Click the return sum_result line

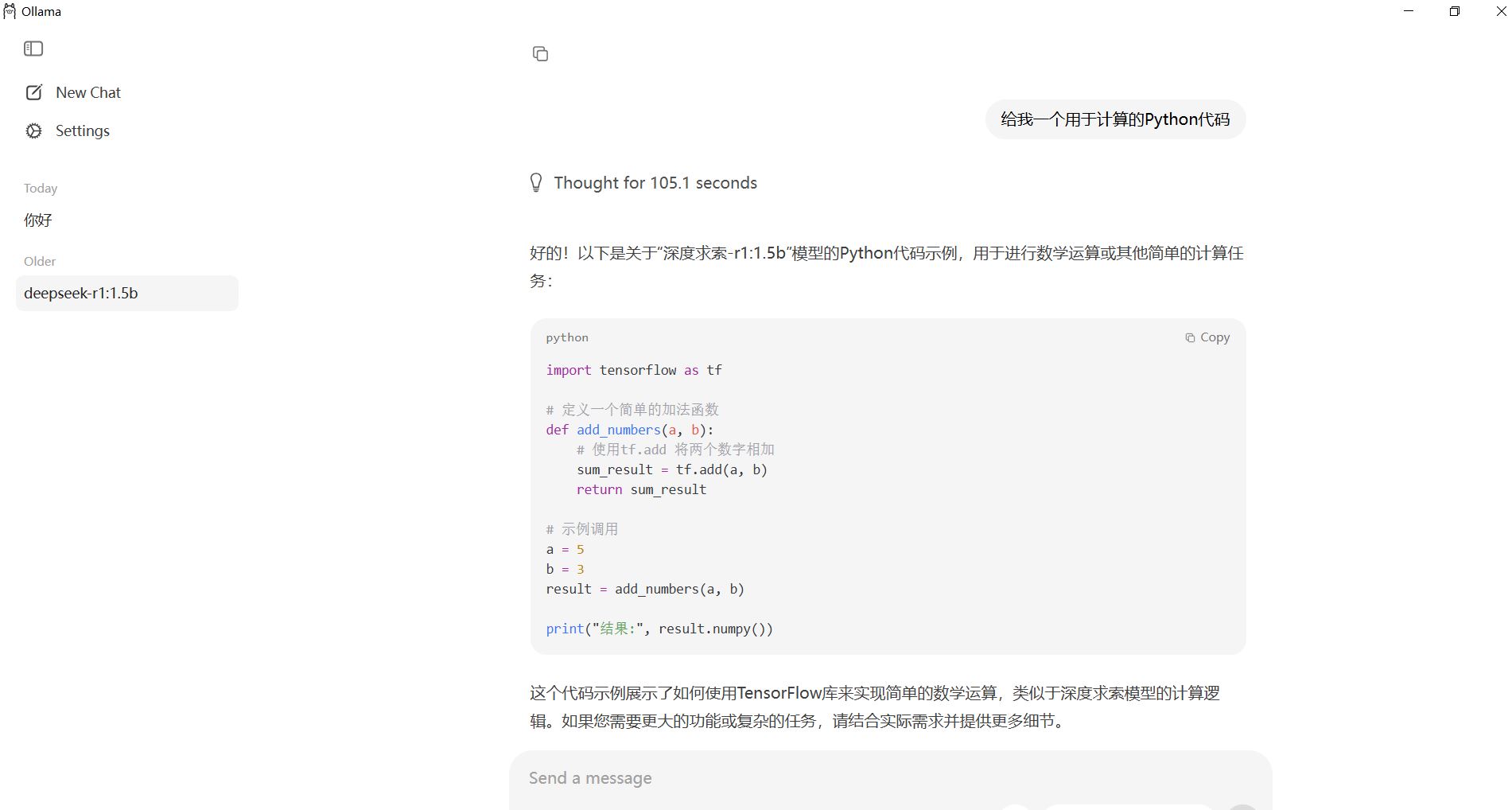[641, 489]
